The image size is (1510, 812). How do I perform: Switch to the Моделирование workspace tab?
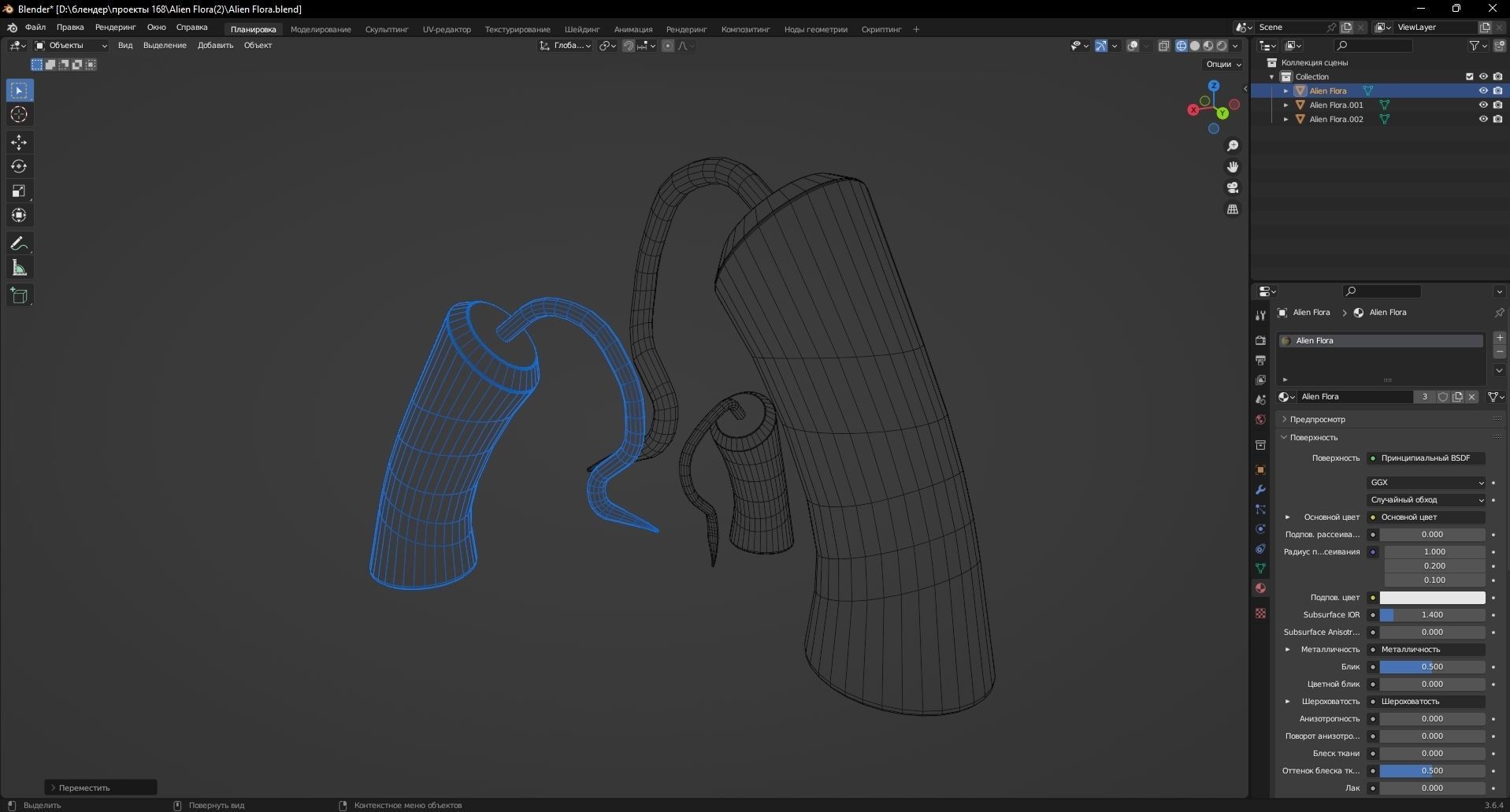pyautogui.click(x=321, y=29)
